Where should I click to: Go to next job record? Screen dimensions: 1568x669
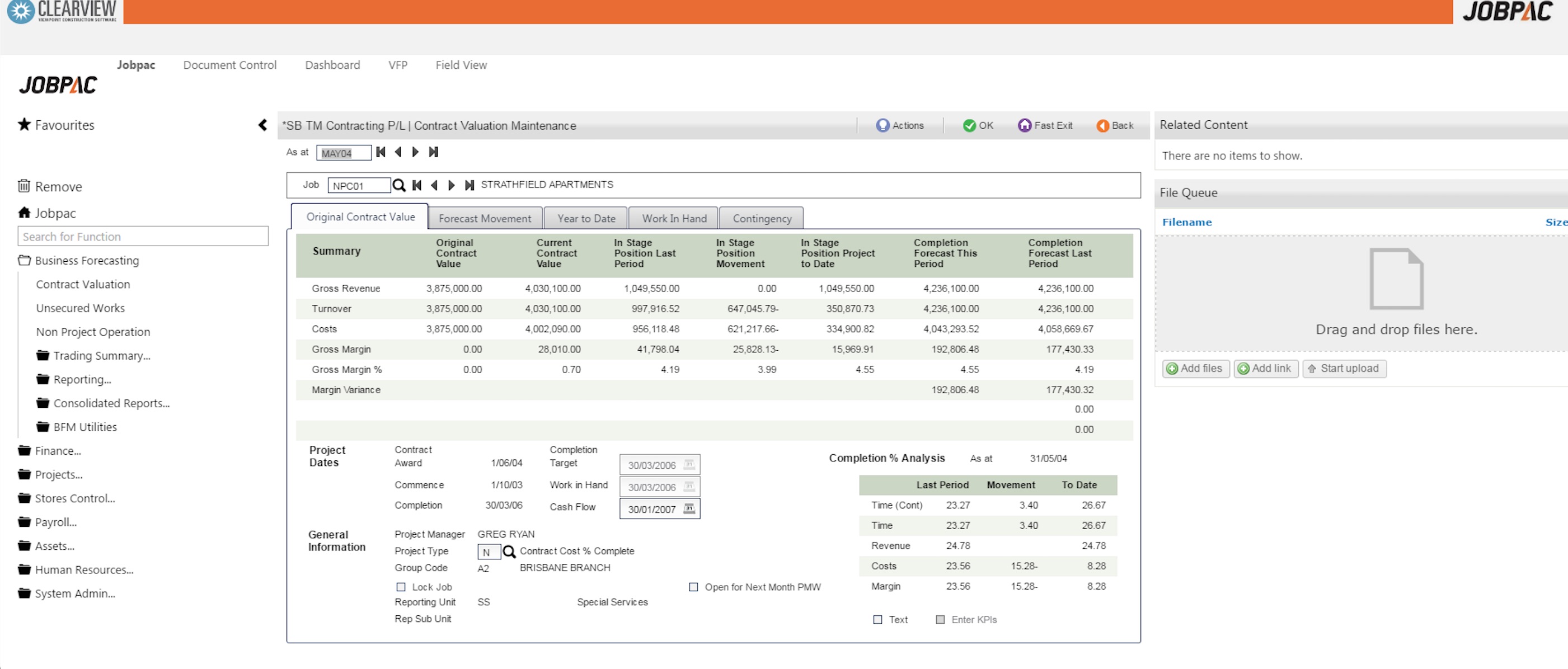point(452,186)
